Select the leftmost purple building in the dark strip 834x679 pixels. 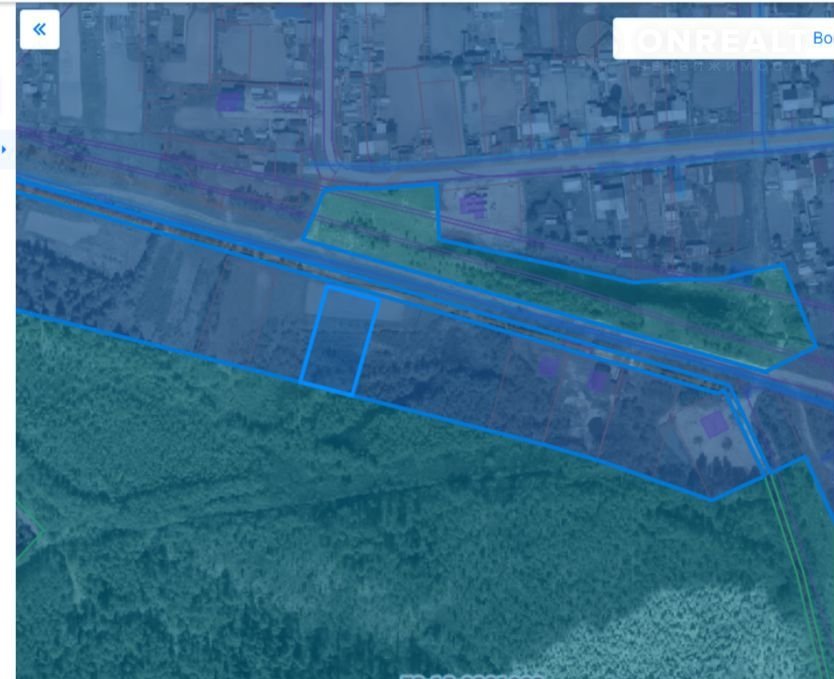548,366
